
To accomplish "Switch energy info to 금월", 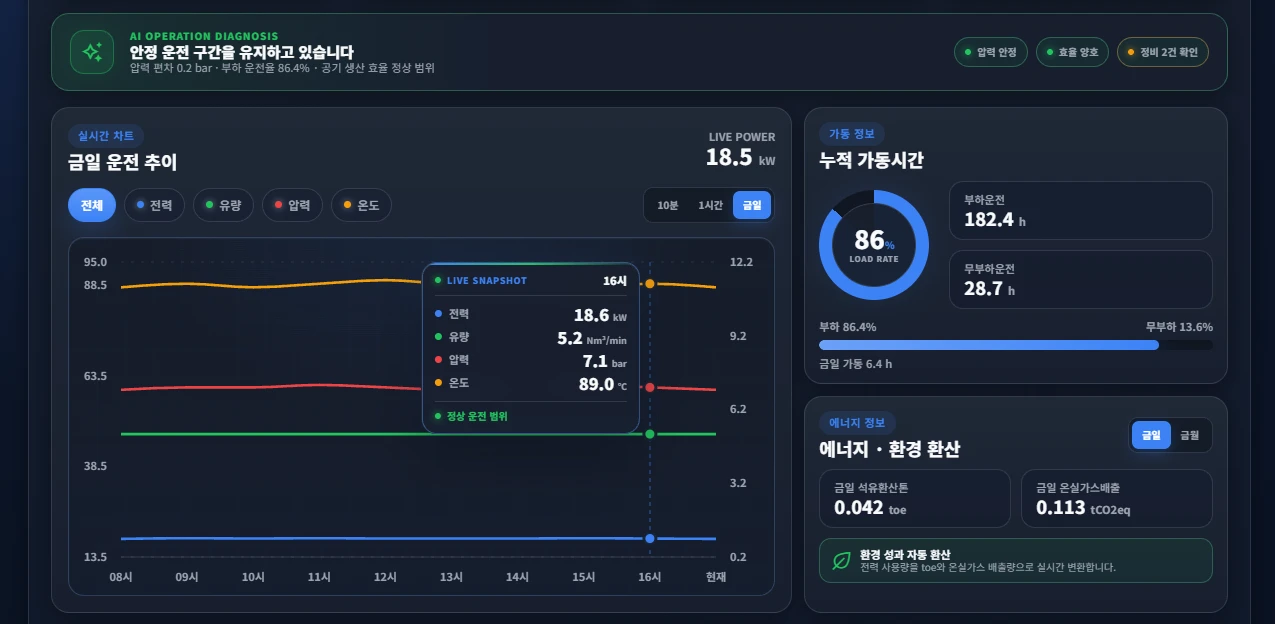I will (x=1190, y=435).
